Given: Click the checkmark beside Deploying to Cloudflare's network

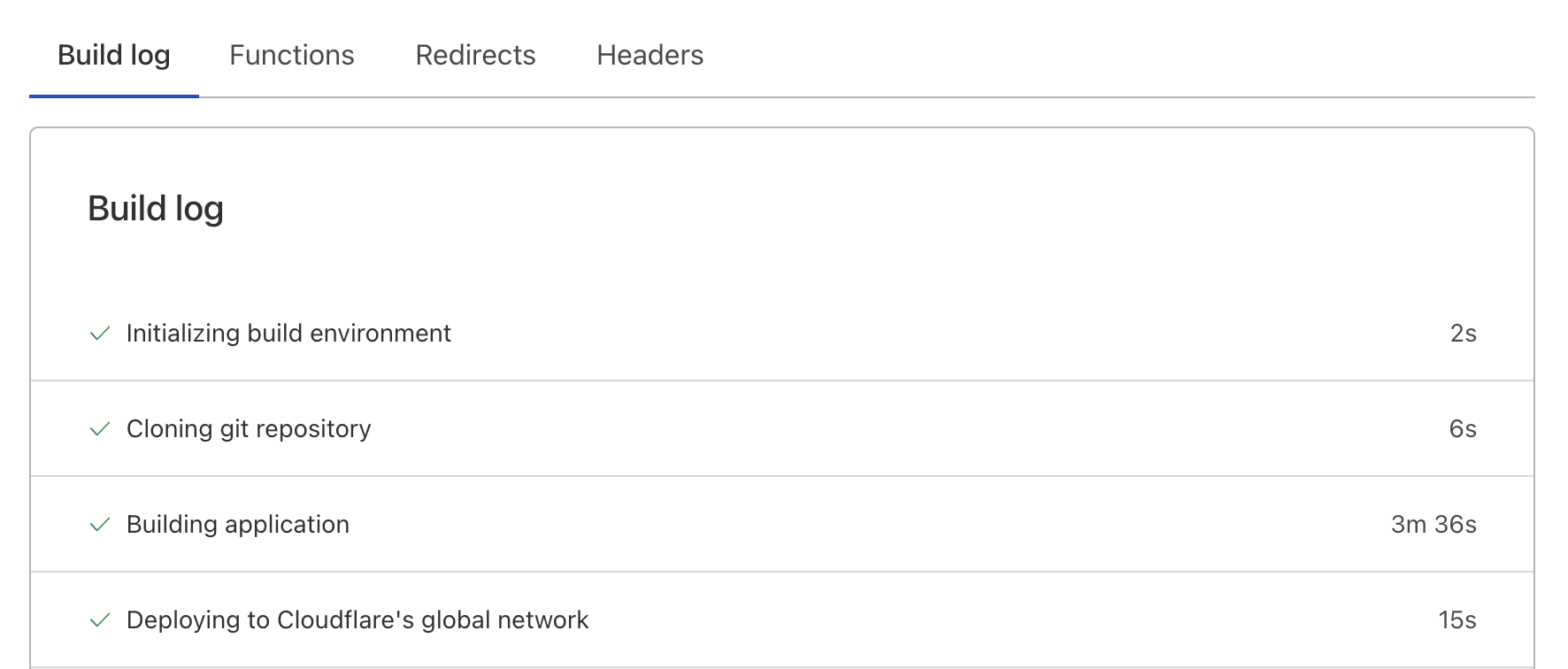Looking at the screenshot, I should (x=100, y=620).
